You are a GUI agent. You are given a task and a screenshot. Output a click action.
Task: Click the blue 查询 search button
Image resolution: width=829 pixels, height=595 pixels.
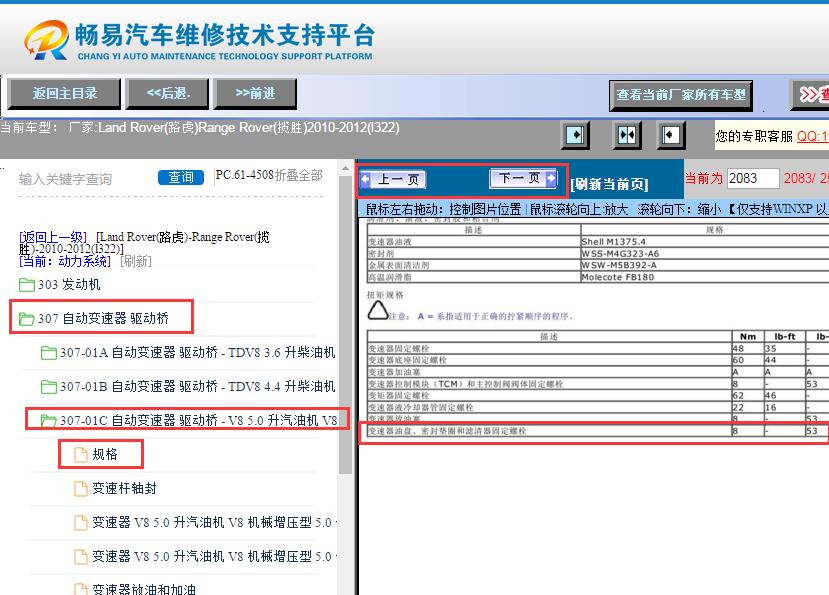(x=181, y=177)
